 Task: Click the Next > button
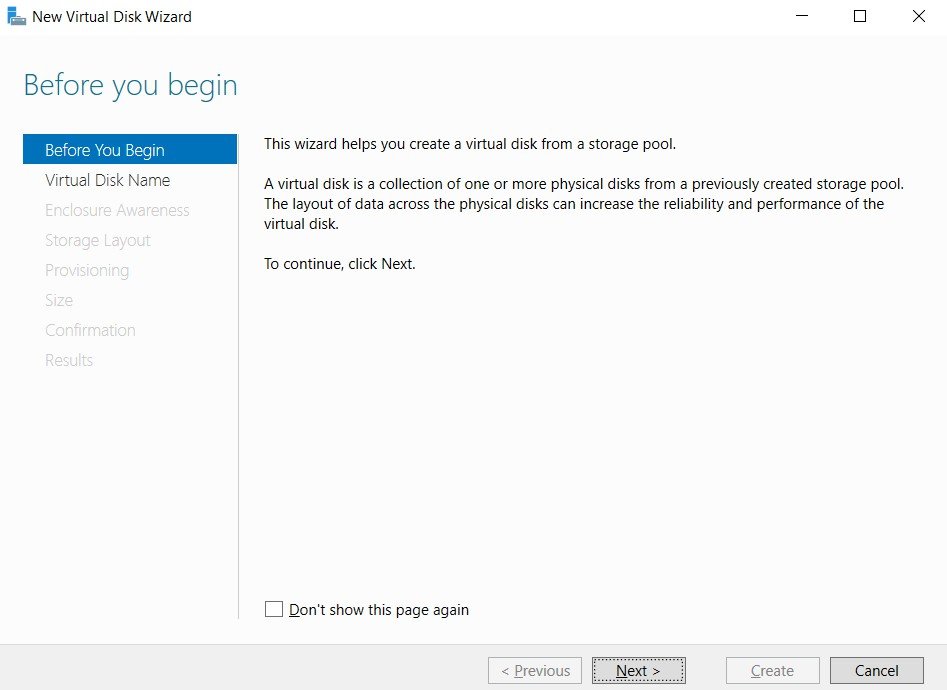point(638,671)
